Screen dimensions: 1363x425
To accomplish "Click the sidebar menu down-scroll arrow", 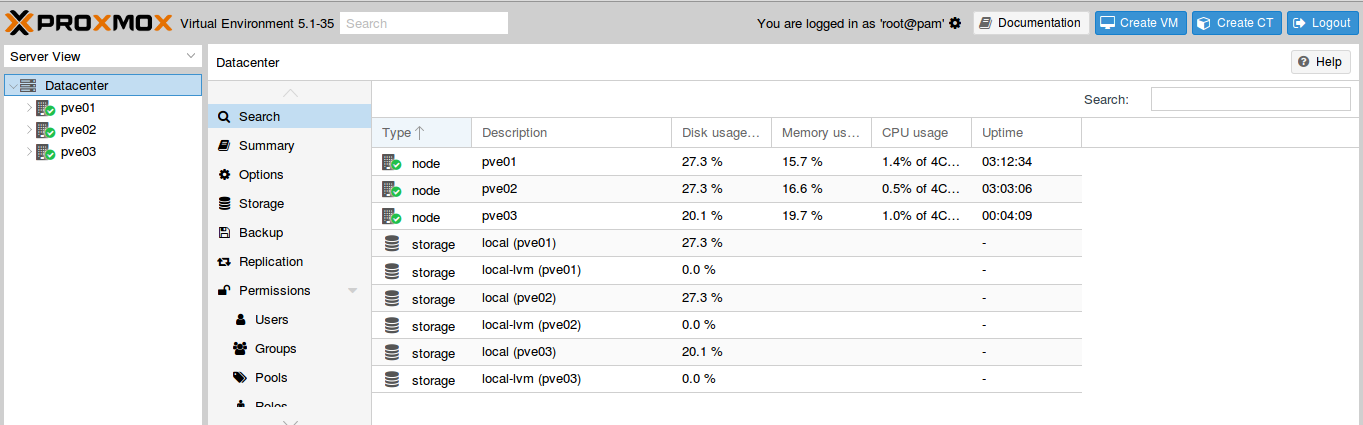I will click(x=290, y=422).
